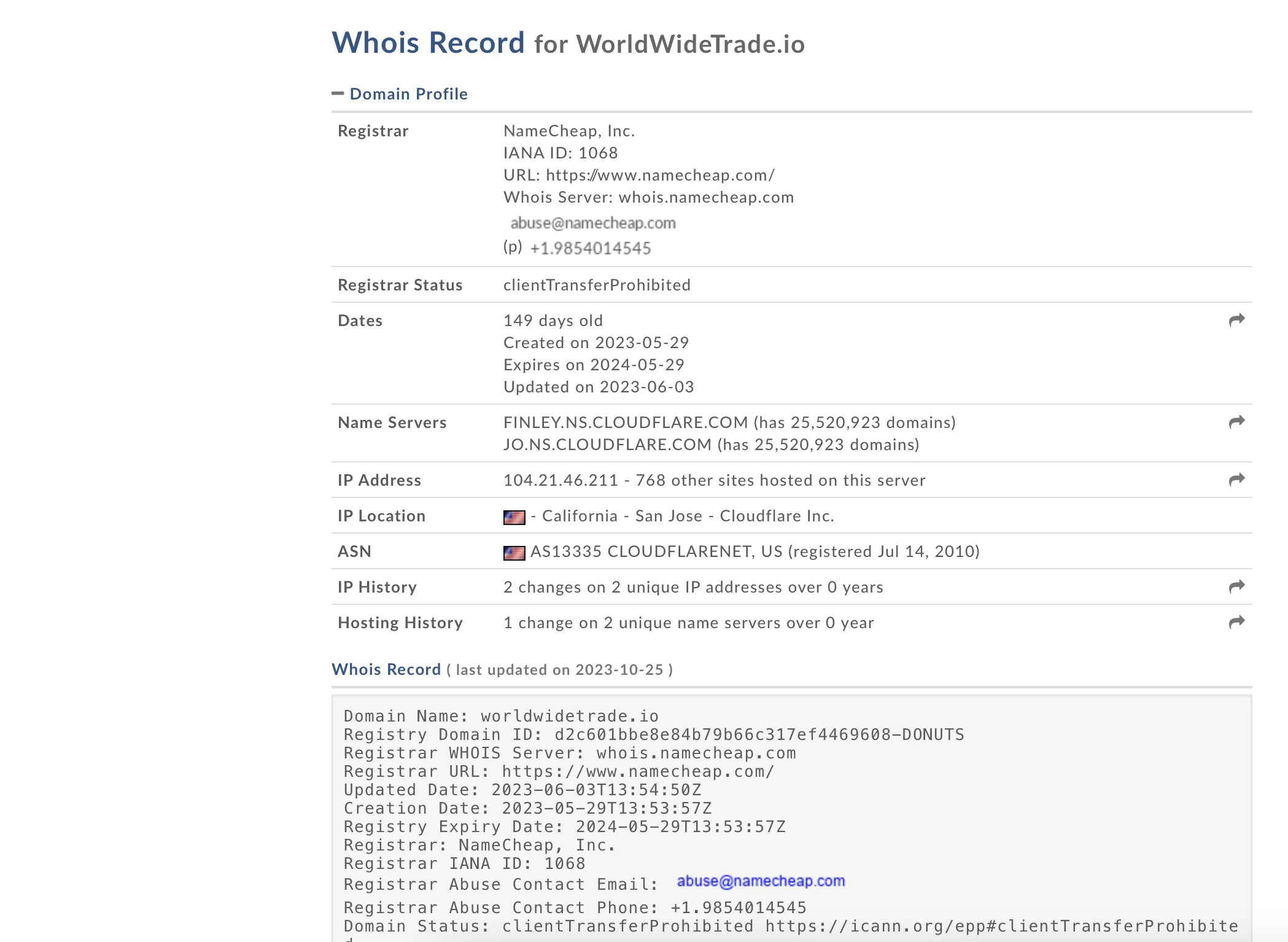Click the Whois Record page title
This screenshot has height=942, width=1288.
[428, 43]
